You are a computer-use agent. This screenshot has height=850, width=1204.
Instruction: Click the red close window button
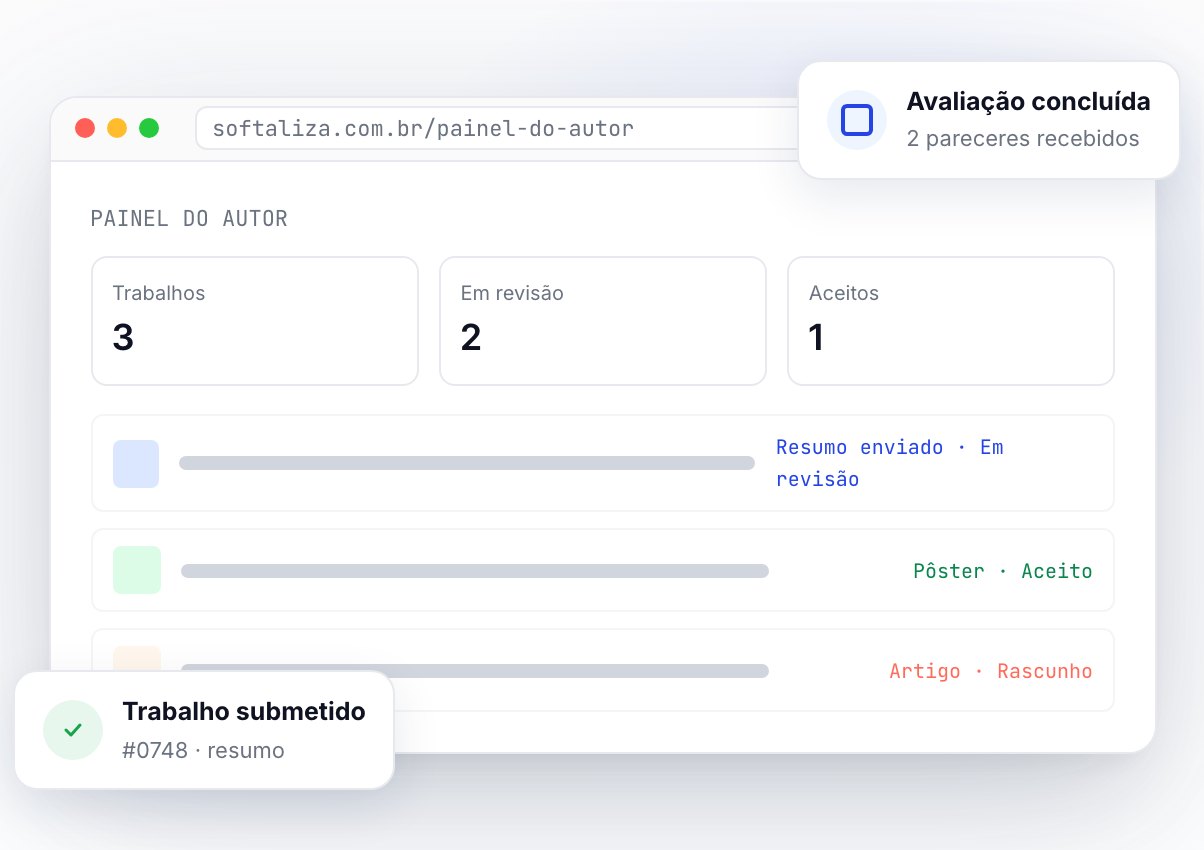point(85,128)
